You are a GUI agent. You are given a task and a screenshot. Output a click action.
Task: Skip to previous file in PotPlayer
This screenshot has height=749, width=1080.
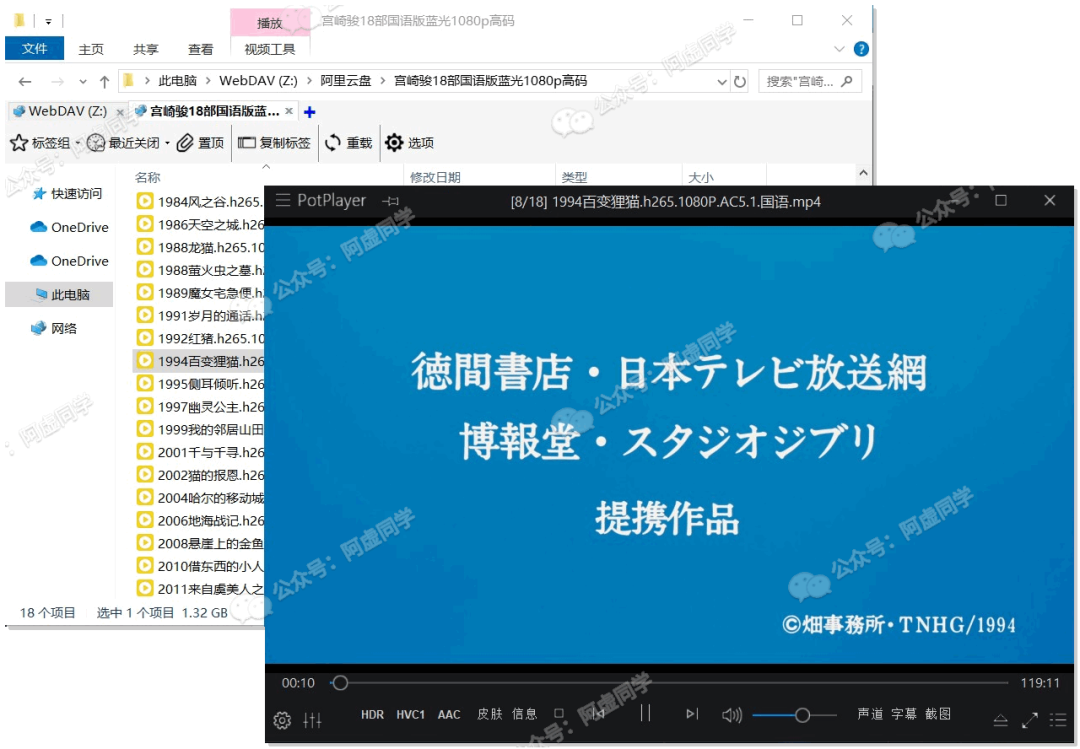tap(598, 714)
